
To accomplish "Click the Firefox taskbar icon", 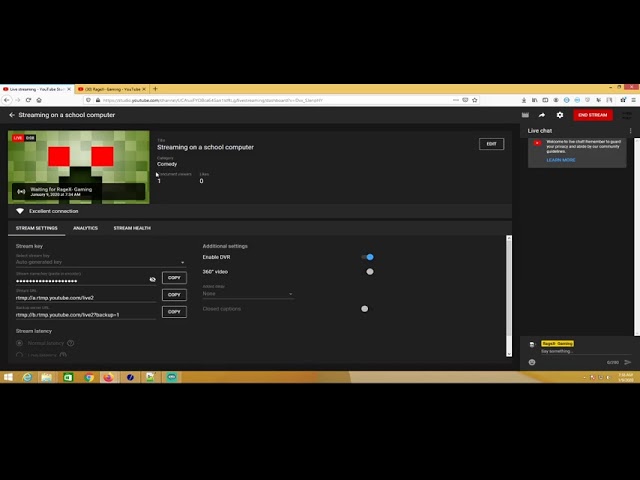I will [x=108, y=377].
